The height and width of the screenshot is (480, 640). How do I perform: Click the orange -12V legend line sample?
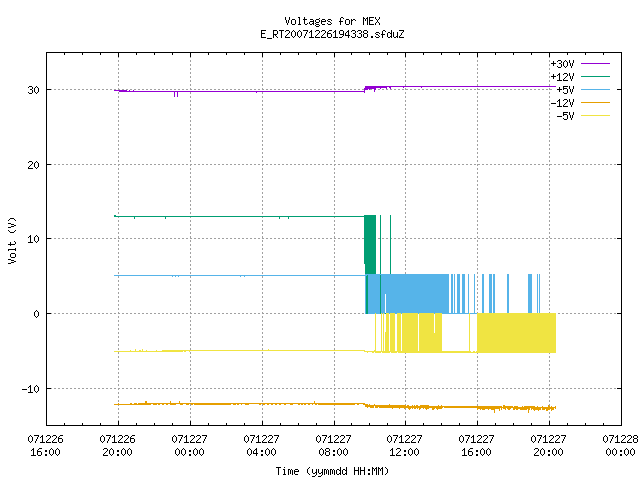[x=595, y=102]
